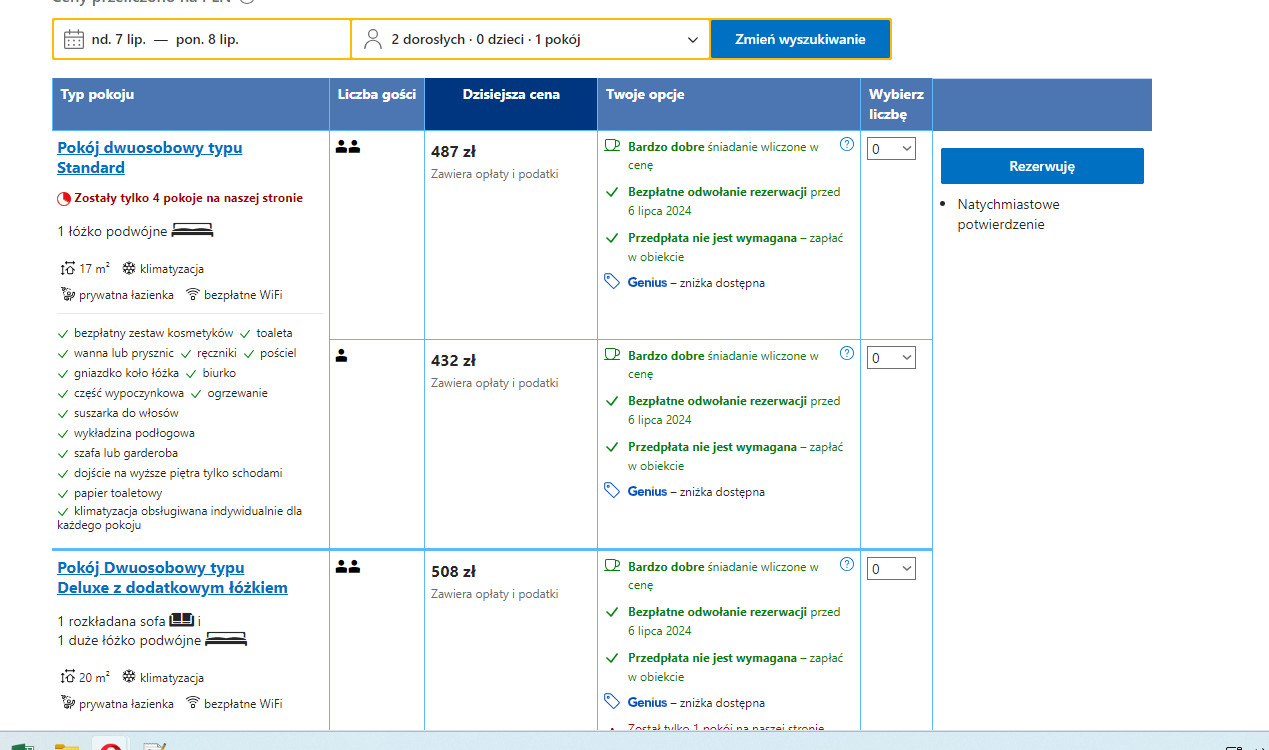The height and width of the screenshot is (750, 1269).
Task: Click the person icon in guests selector
Action: click(373, 40)
